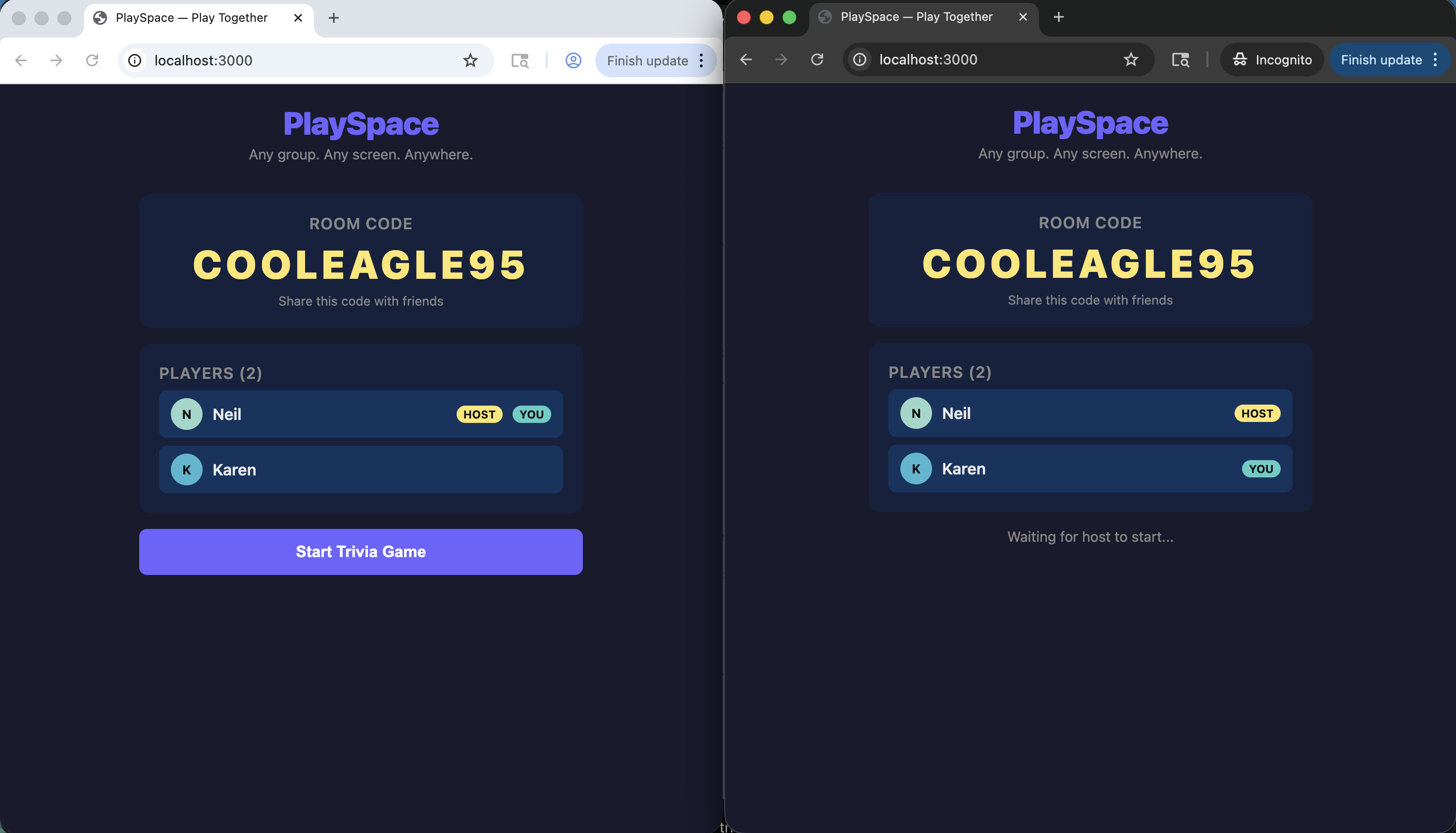The width and height of the screenshot is (1456, 833).
Task: Start the Trivia Game
Action: pos(361,552)
